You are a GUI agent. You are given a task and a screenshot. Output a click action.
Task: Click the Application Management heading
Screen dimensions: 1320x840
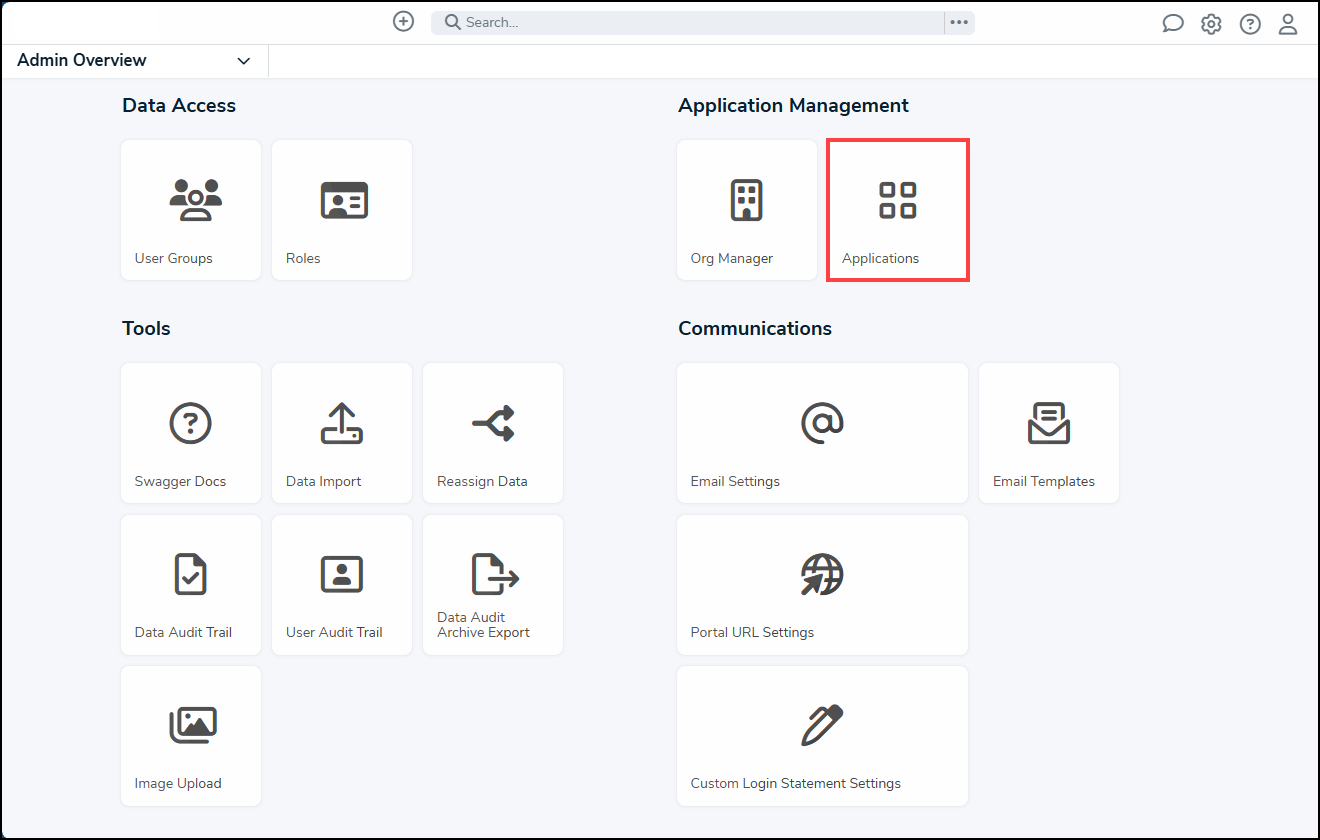point(794,105)
